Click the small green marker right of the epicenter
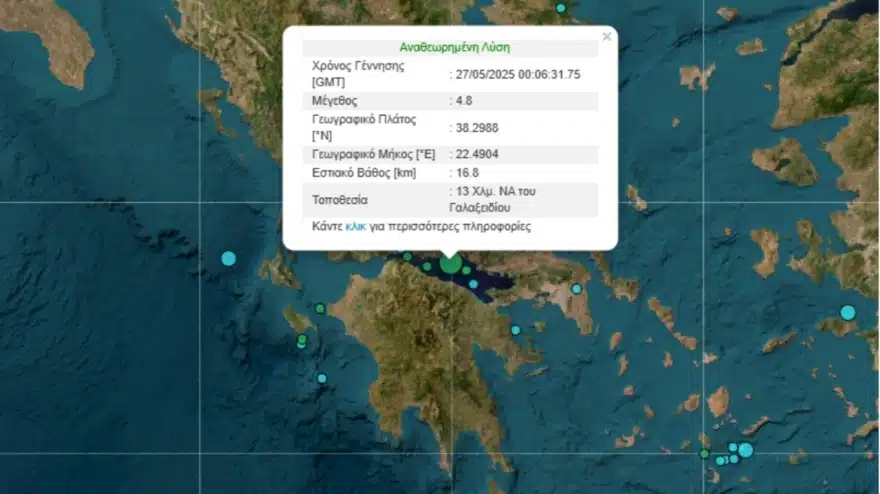 466,270
